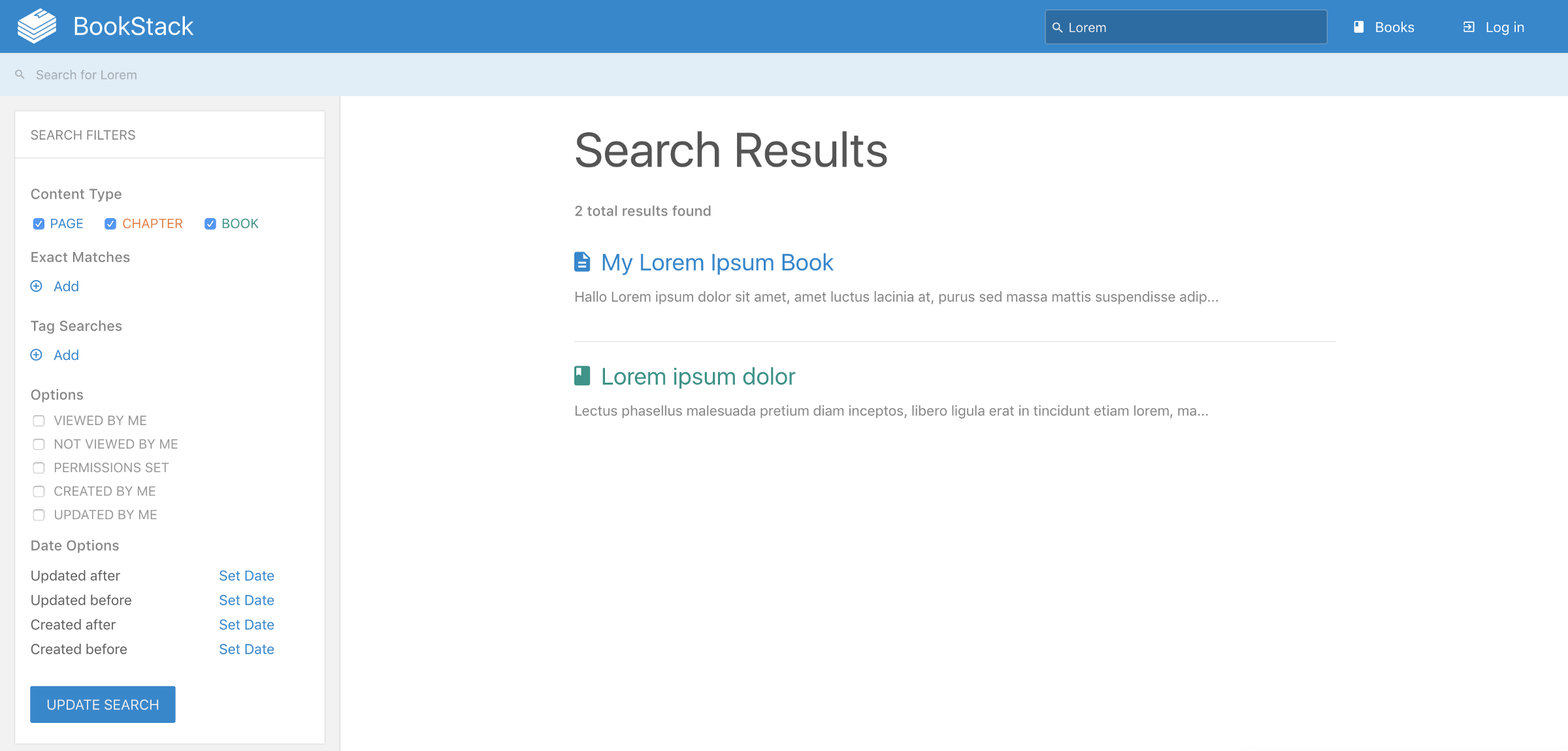Click the BookStack logo icon

pyautogui.click(x=37, y=26)
